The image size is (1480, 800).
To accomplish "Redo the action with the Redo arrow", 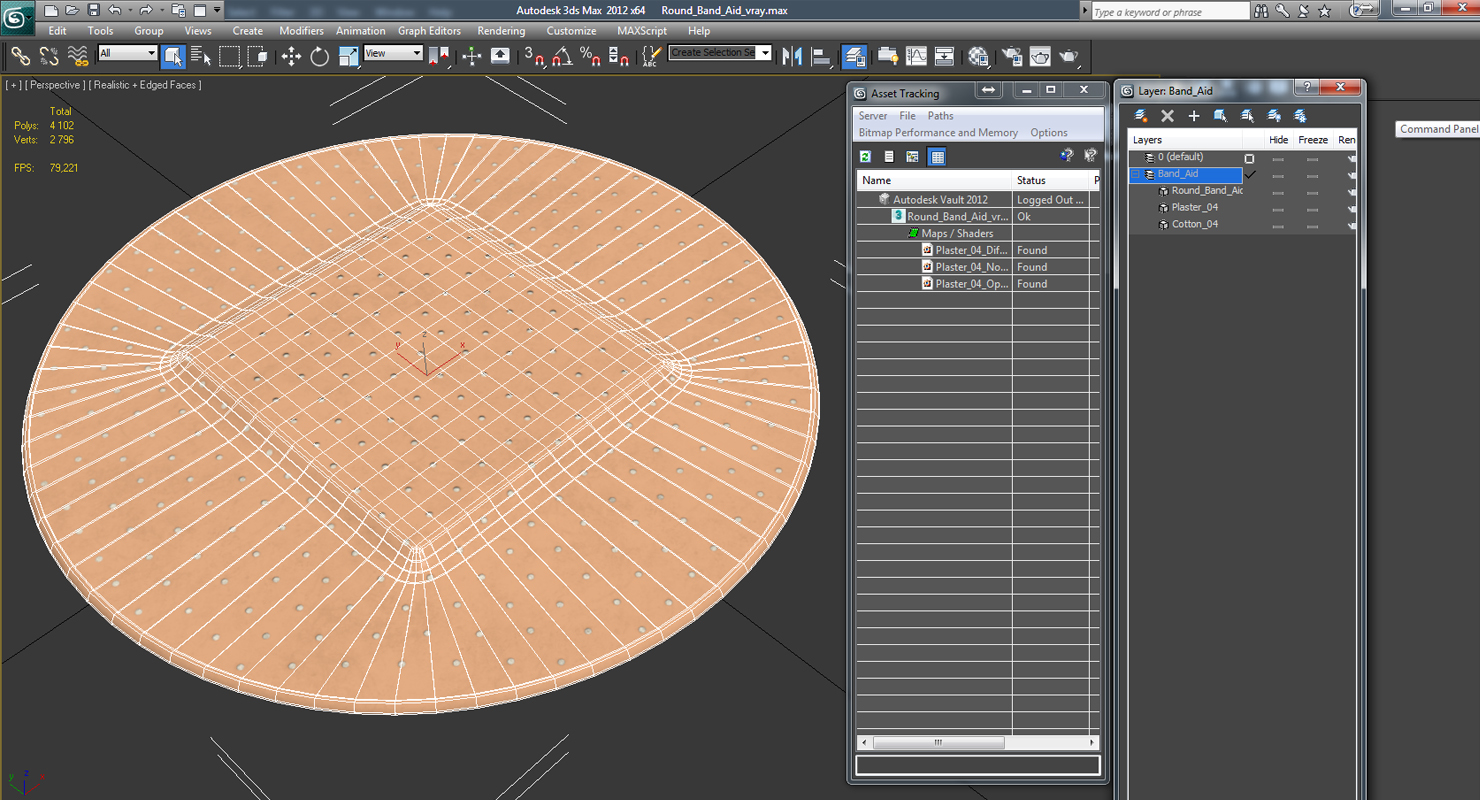I will tap(146, 10).
